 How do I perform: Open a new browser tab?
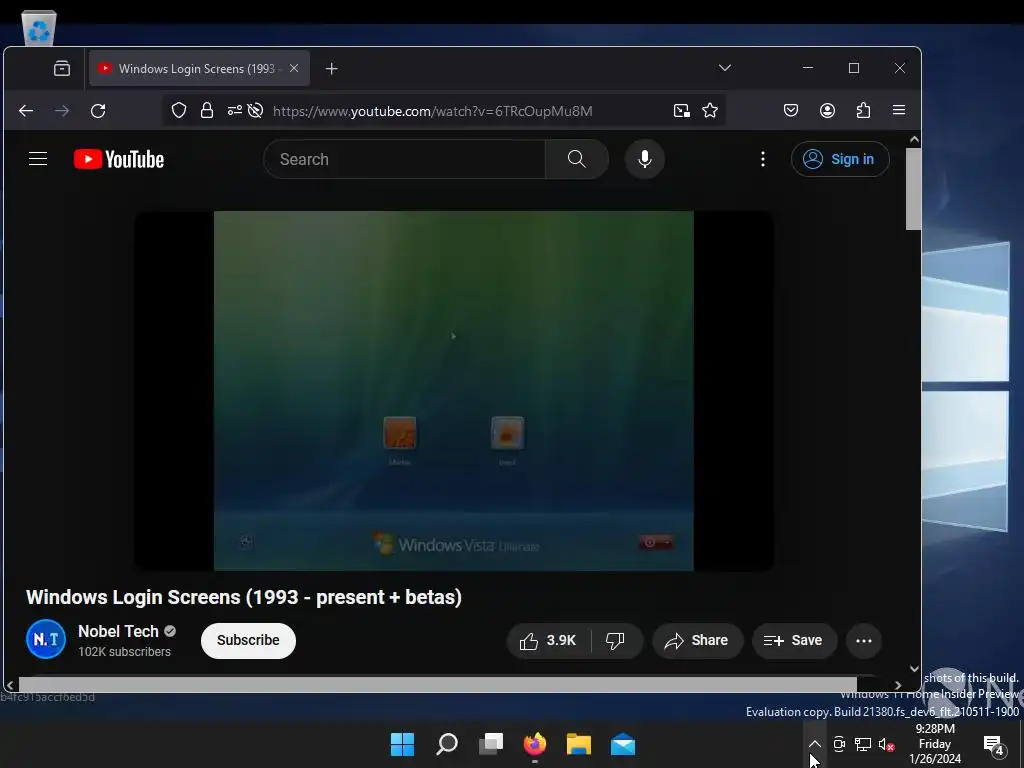[x=332, y=69]
